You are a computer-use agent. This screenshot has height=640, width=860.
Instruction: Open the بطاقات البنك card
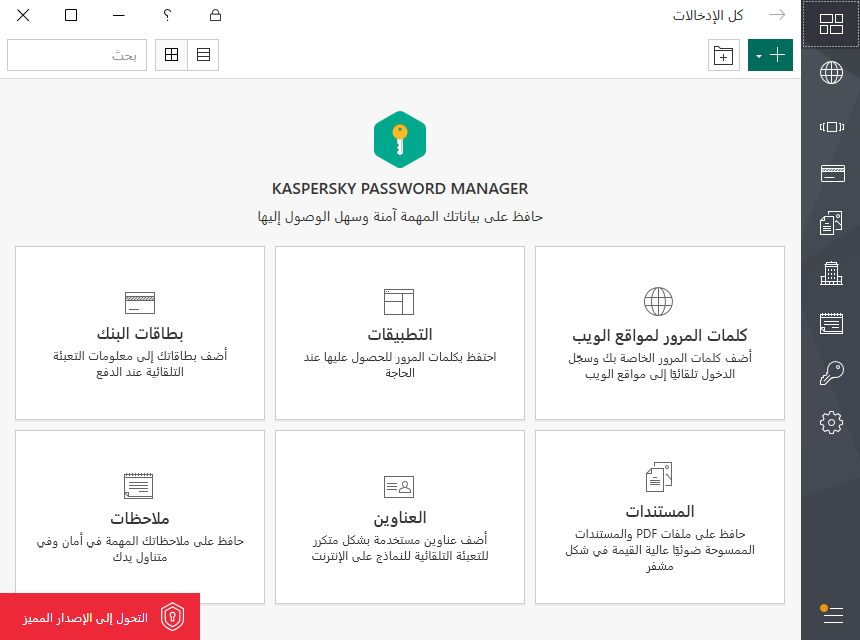point(140,333)
